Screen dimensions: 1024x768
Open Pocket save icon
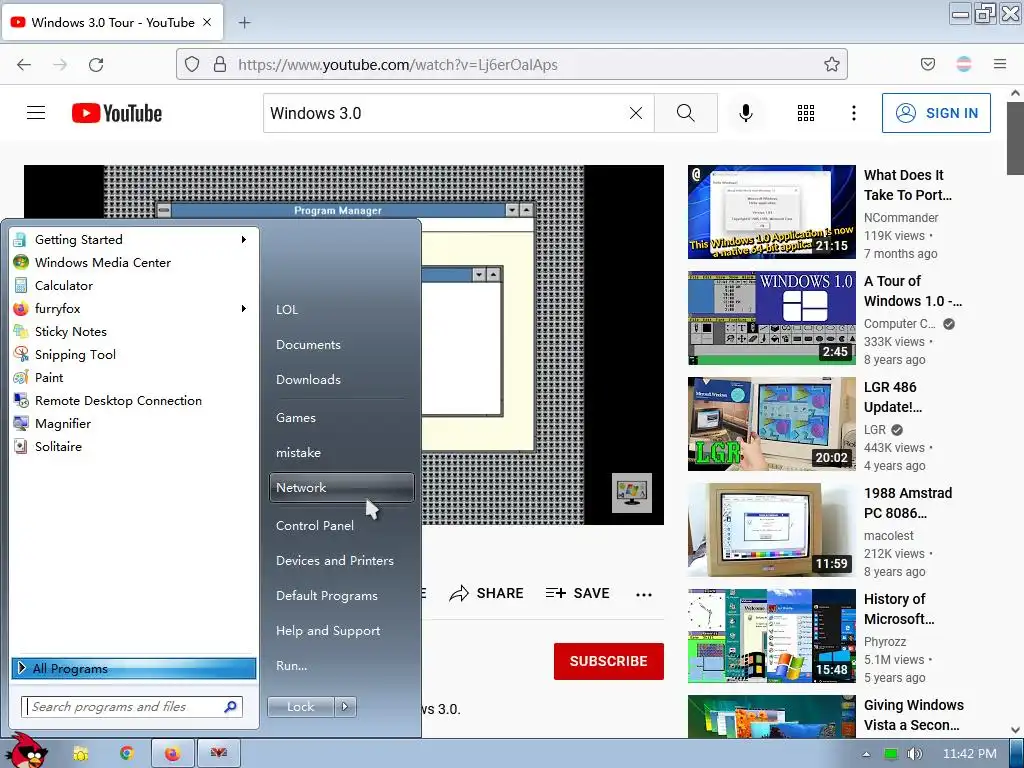(928, 64)
